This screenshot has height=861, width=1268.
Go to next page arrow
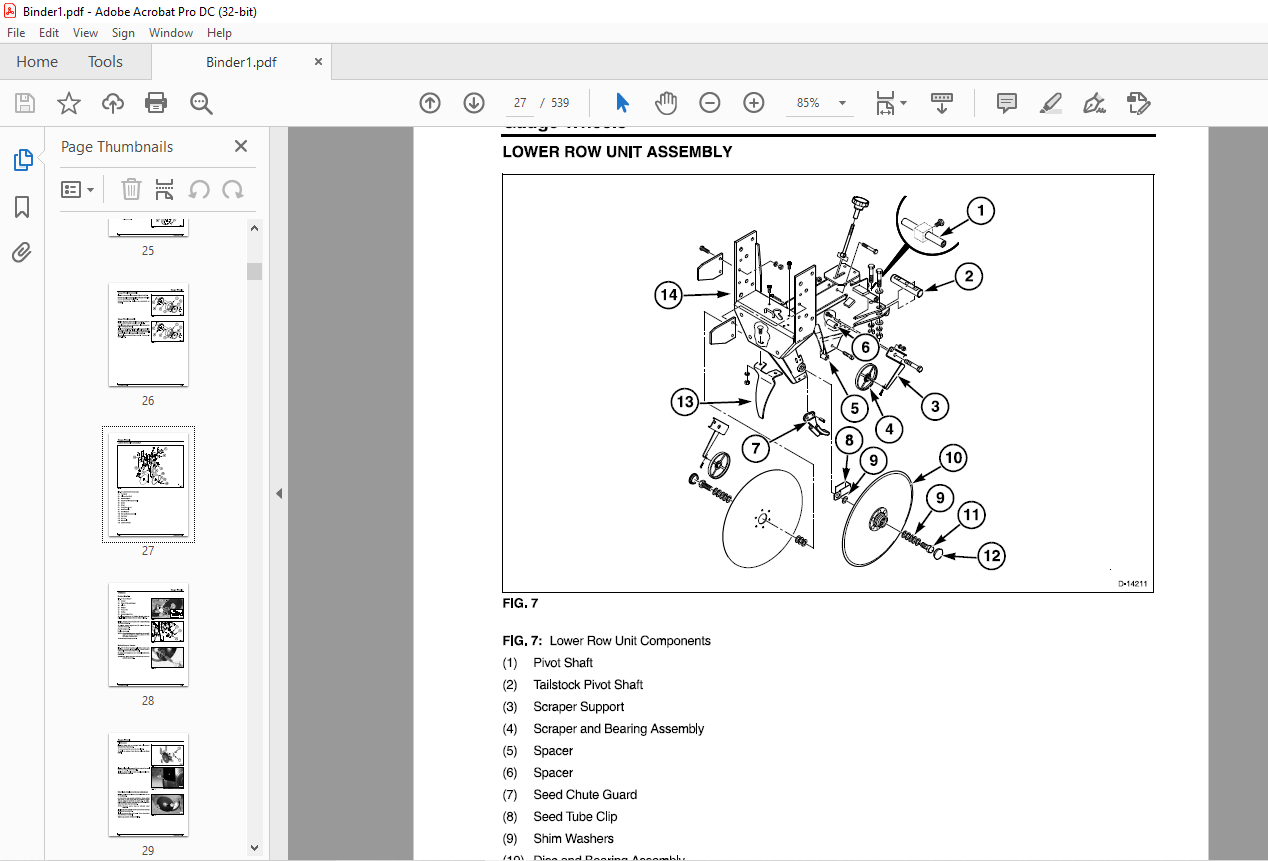coord(474,103)
